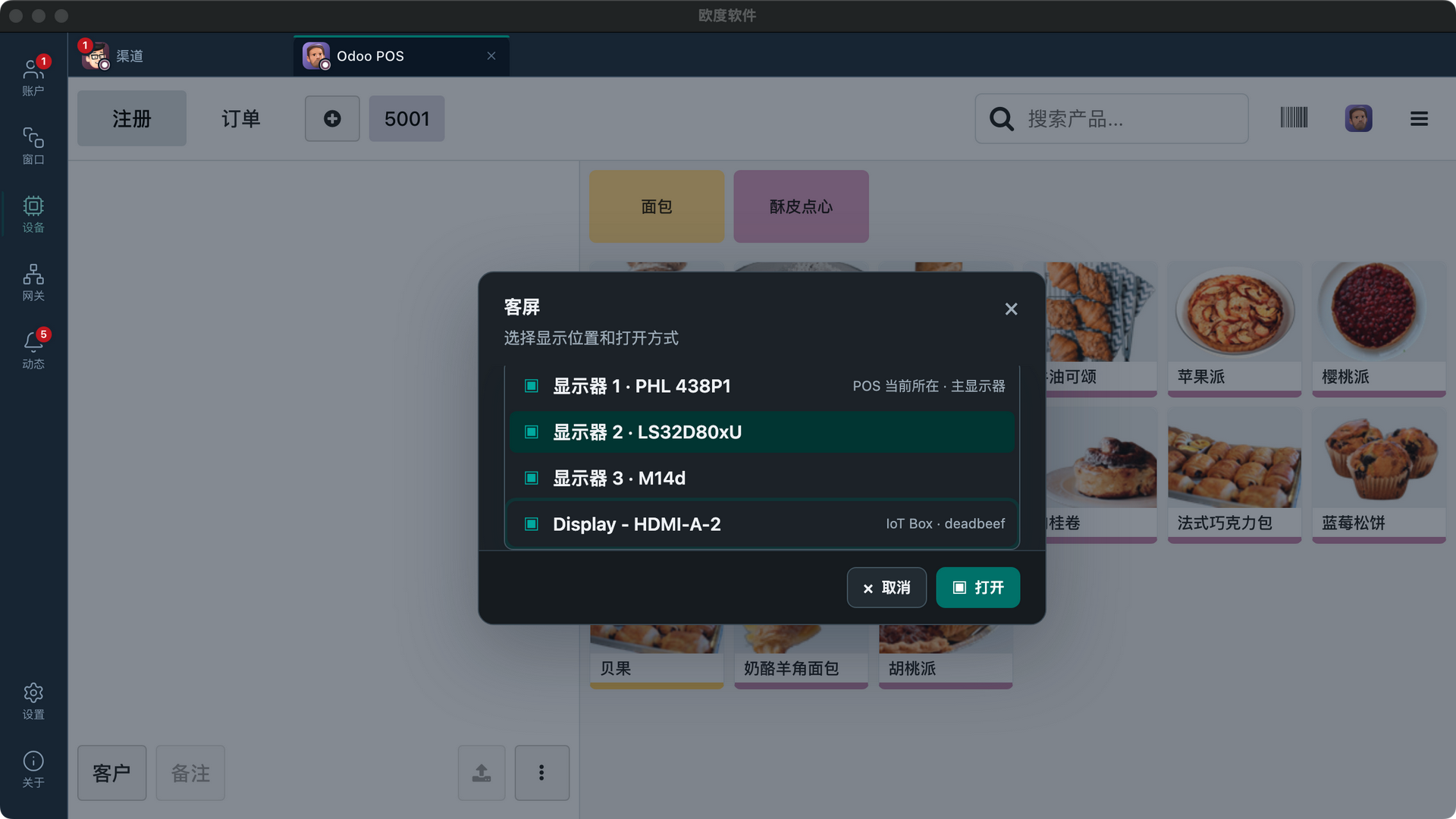Switch to the 渠道 tab

pos(180,56)
